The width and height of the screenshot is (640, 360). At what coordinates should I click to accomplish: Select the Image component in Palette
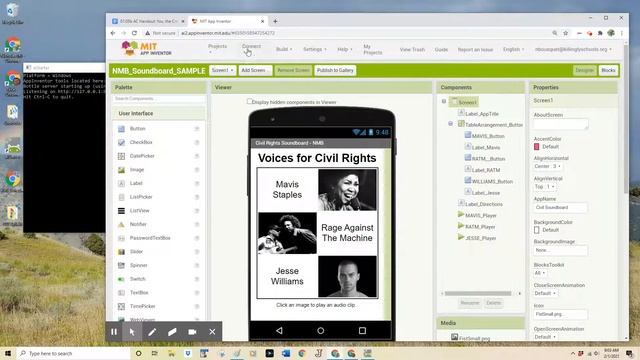coord(137,169)
